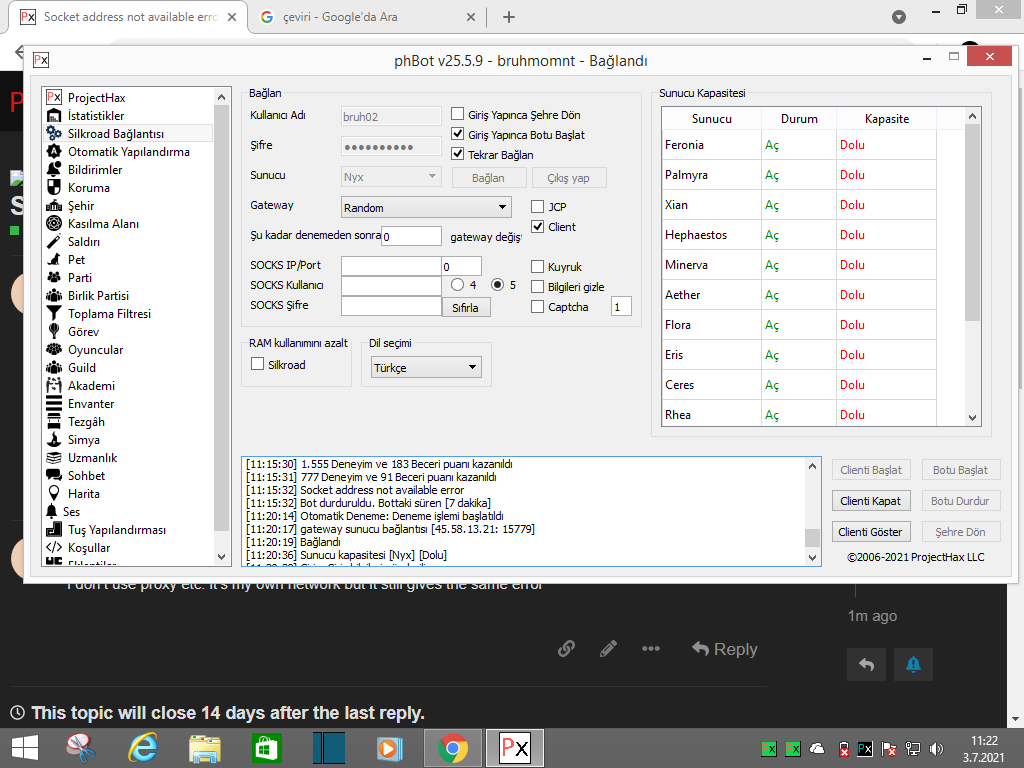
Task: Select the Harita map pin icon
Action: point(54,494)
